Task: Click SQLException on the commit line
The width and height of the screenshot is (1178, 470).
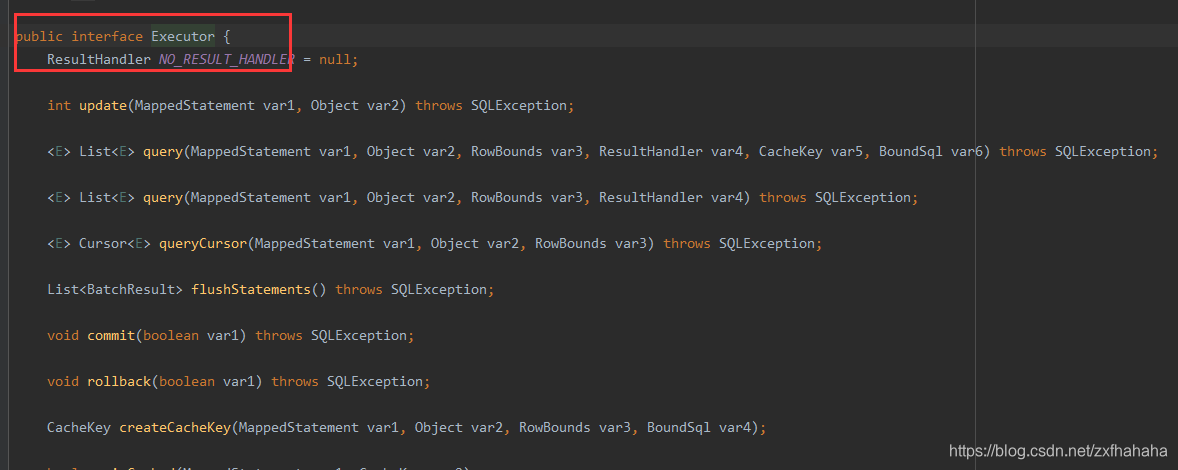Action: 359,335
